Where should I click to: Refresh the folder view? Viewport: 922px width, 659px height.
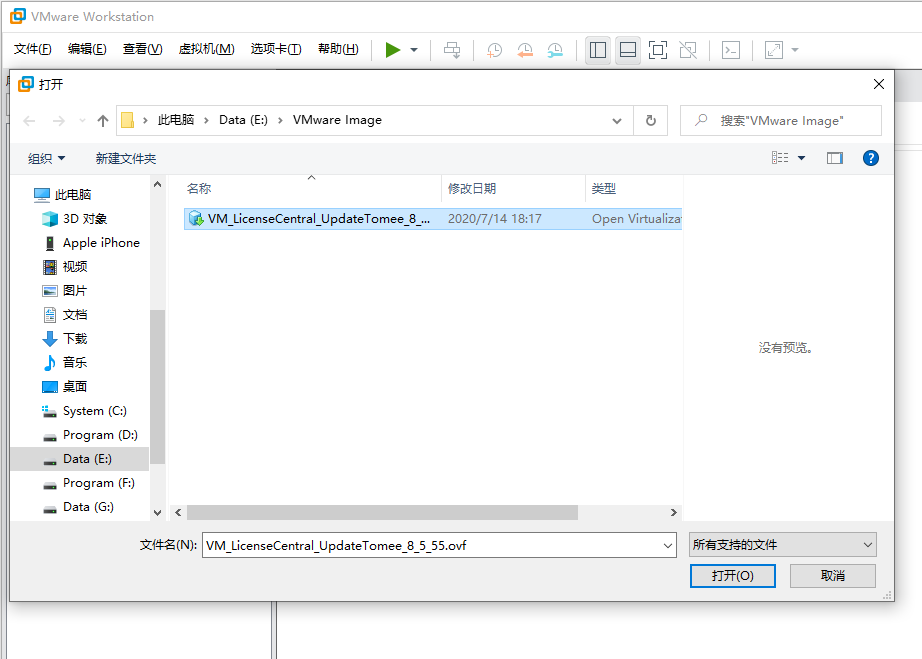(x=650, y=121)
